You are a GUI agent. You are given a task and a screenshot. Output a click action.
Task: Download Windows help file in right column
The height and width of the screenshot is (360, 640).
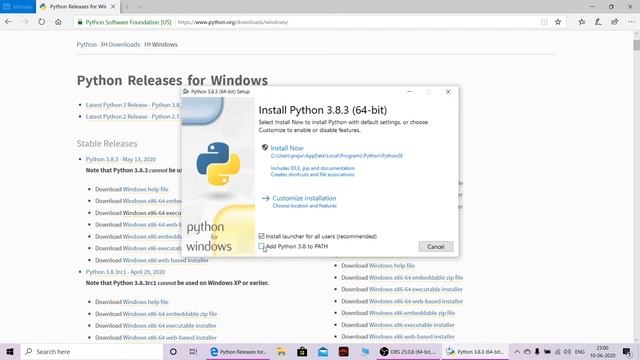(x=392, y=266)
